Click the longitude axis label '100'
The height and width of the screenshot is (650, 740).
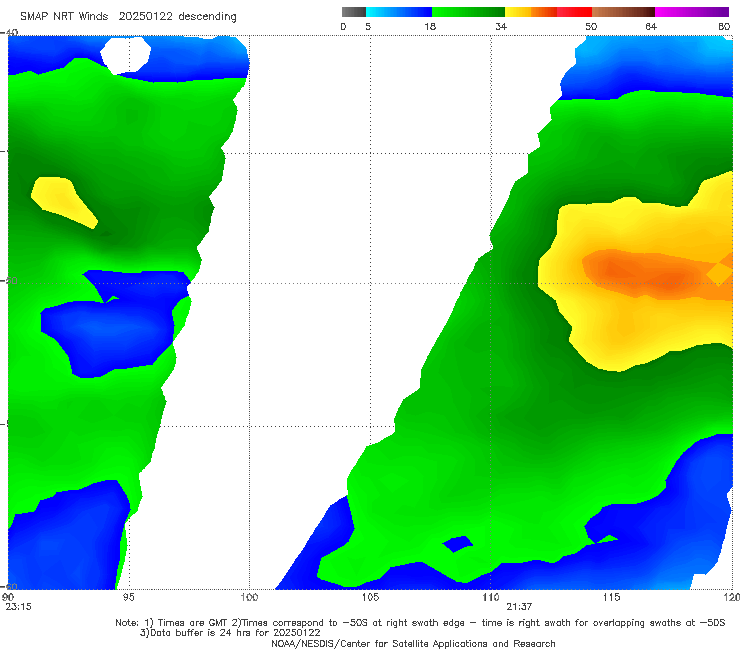[249, 598]
